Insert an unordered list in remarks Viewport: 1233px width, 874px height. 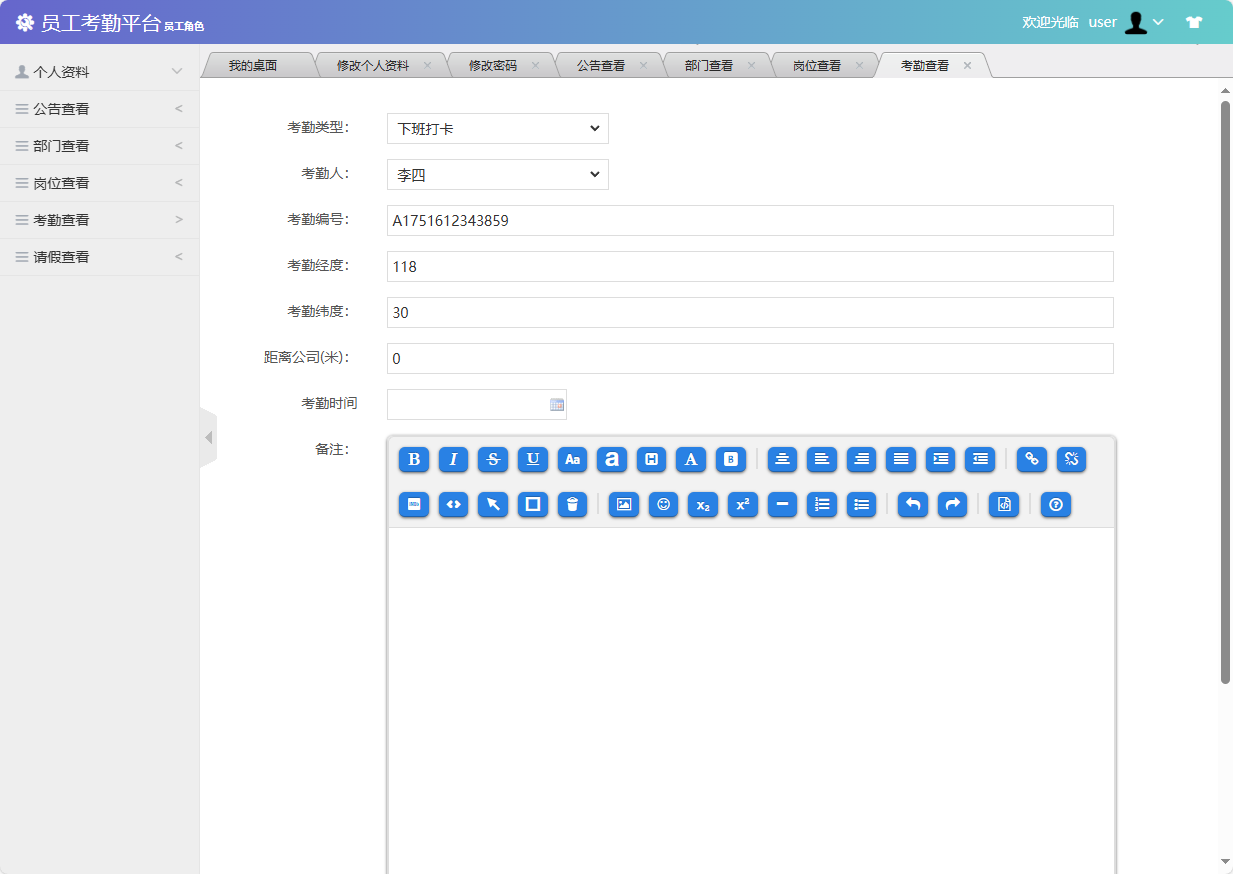click(862, 505)
